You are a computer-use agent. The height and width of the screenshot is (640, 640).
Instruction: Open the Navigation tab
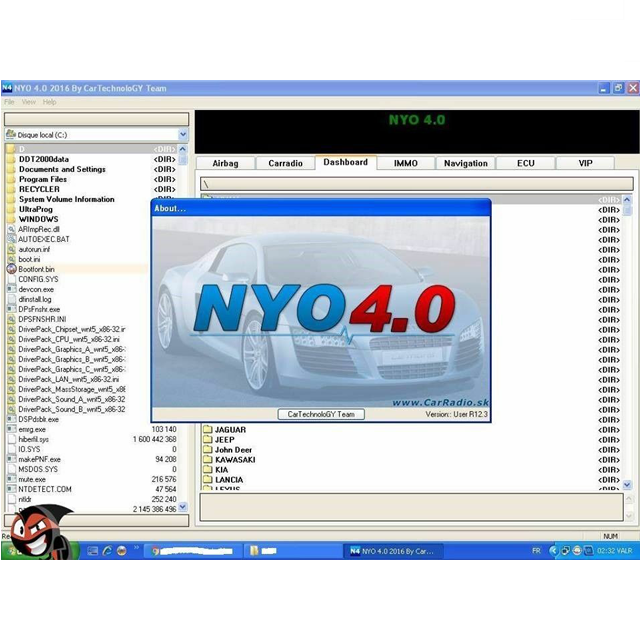point(466,163)
